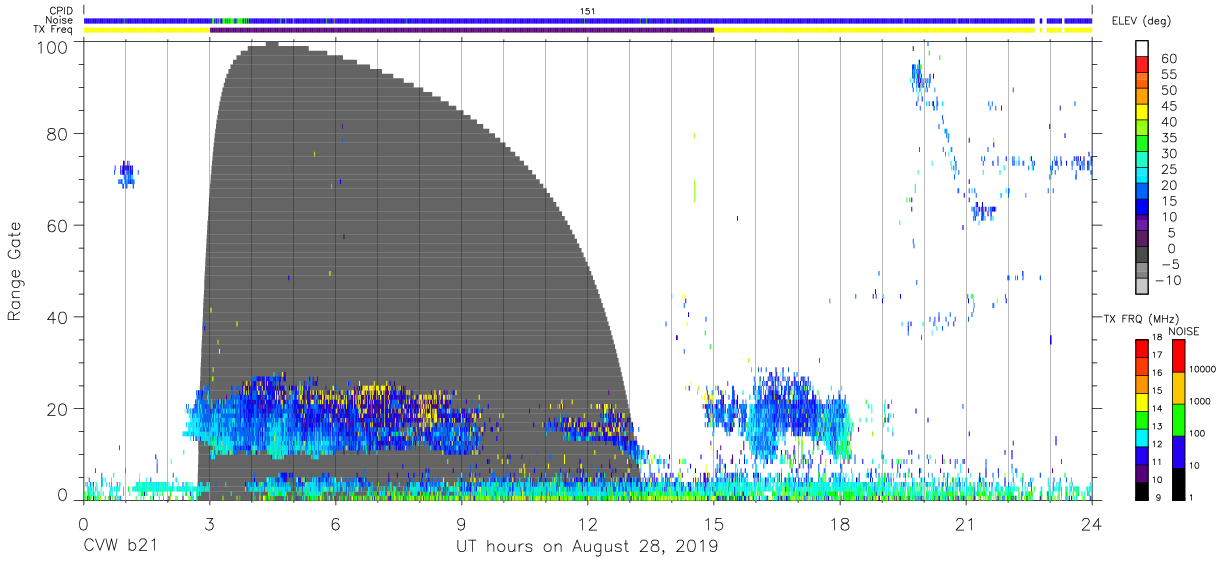This screenshot has width=1228, height=567.
Task: Click the 40 label on Range Gate axis
Action: [57, 317]
